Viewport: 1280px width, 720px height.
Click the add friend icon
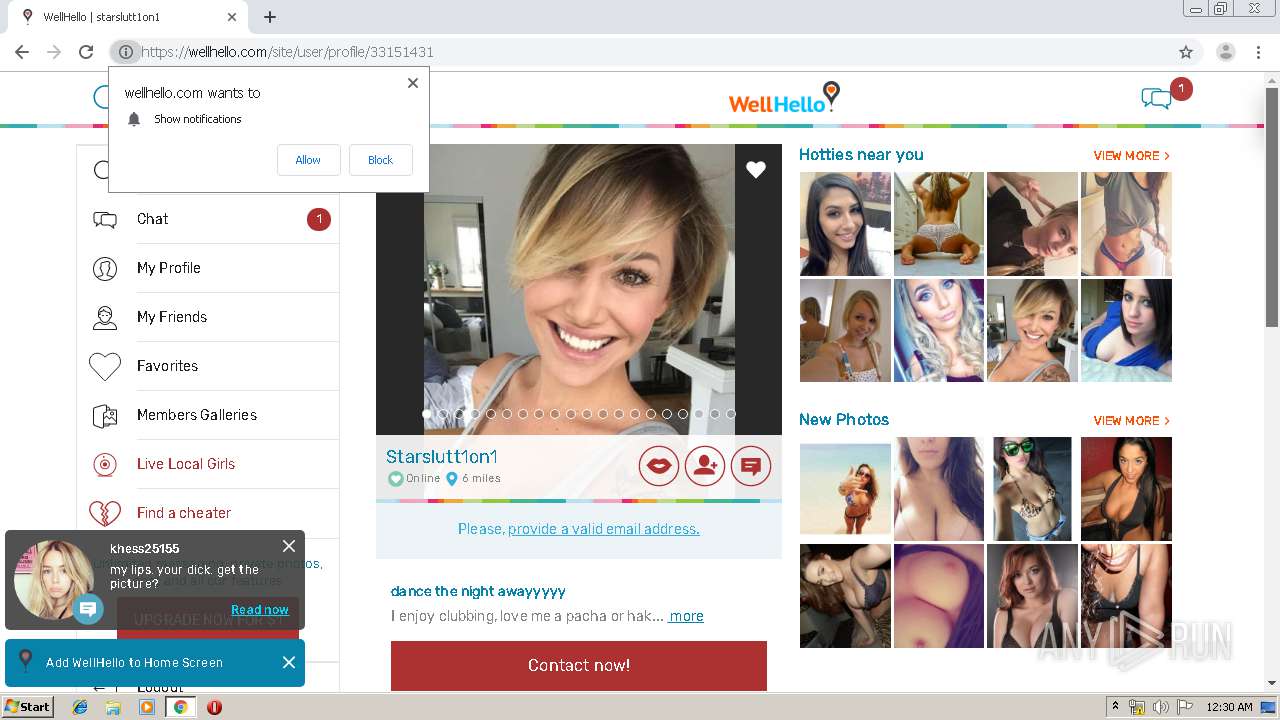tap(705, 466)
